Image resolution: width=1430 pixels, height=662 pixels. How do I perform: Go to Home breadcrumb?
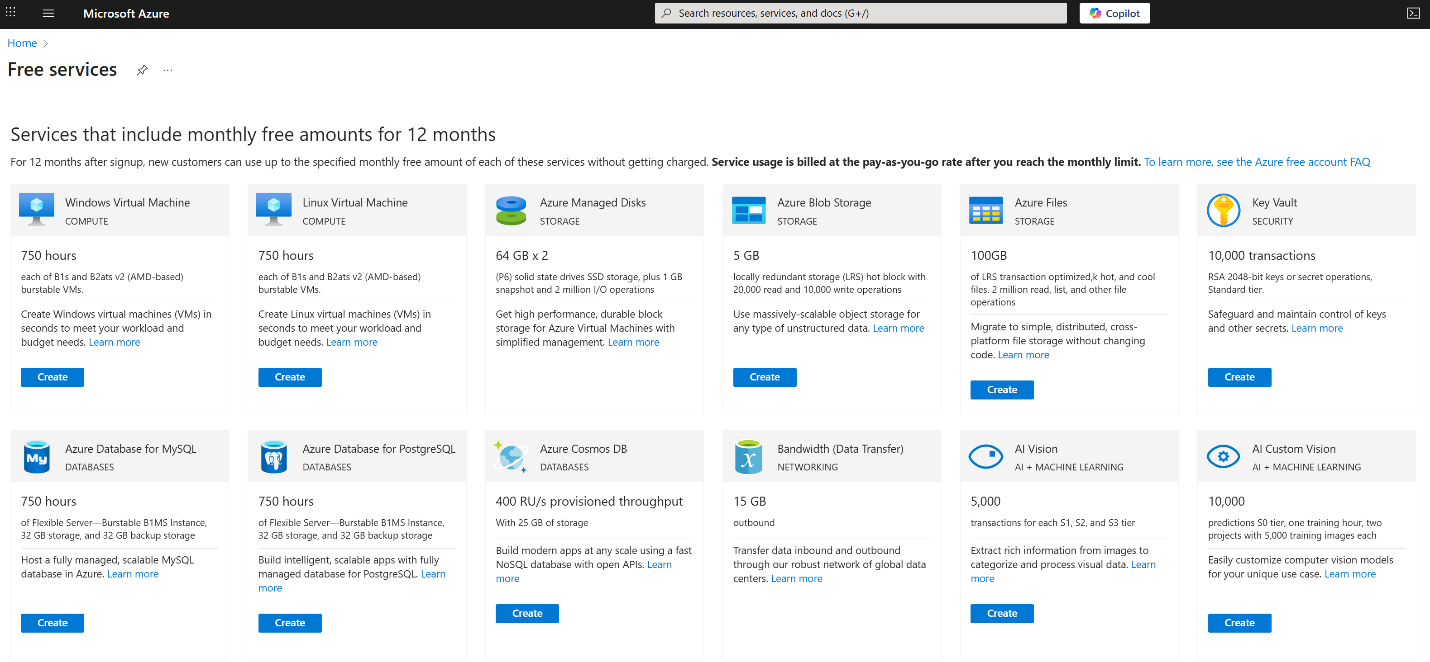click(22, 43)
